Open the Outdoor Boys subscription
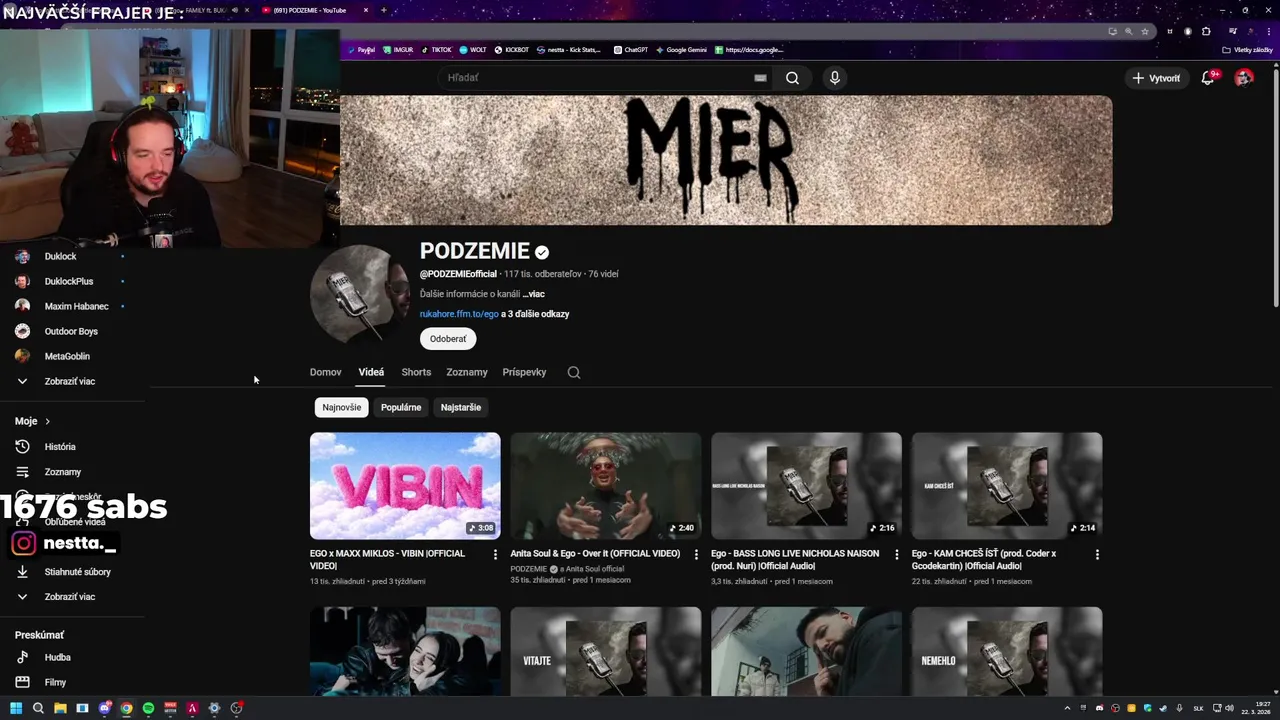This screenshot has height=720, width=1280. (70, 331)
